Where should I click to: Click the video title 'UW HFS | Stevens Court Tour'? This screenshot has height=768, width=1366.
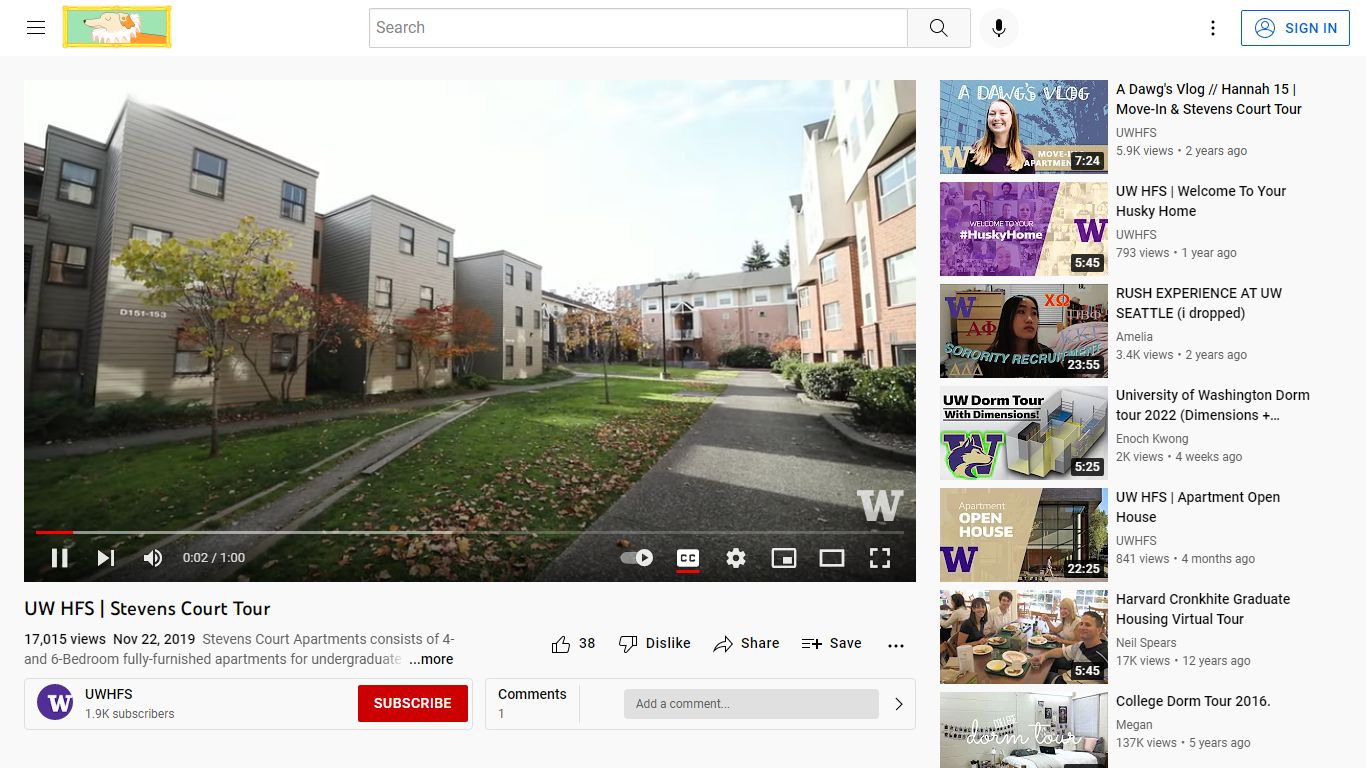coord(147,609)
